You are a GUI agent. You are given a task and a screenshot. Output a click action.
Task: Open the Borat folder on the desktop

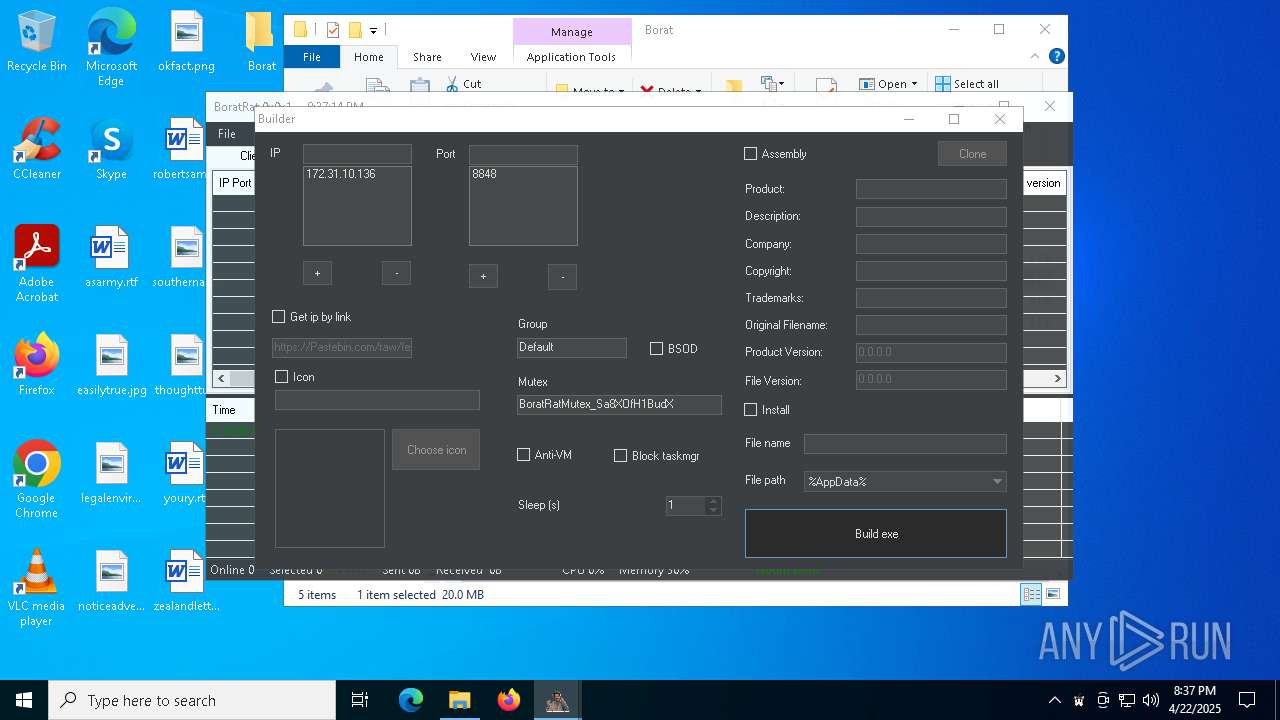[261, 42]
